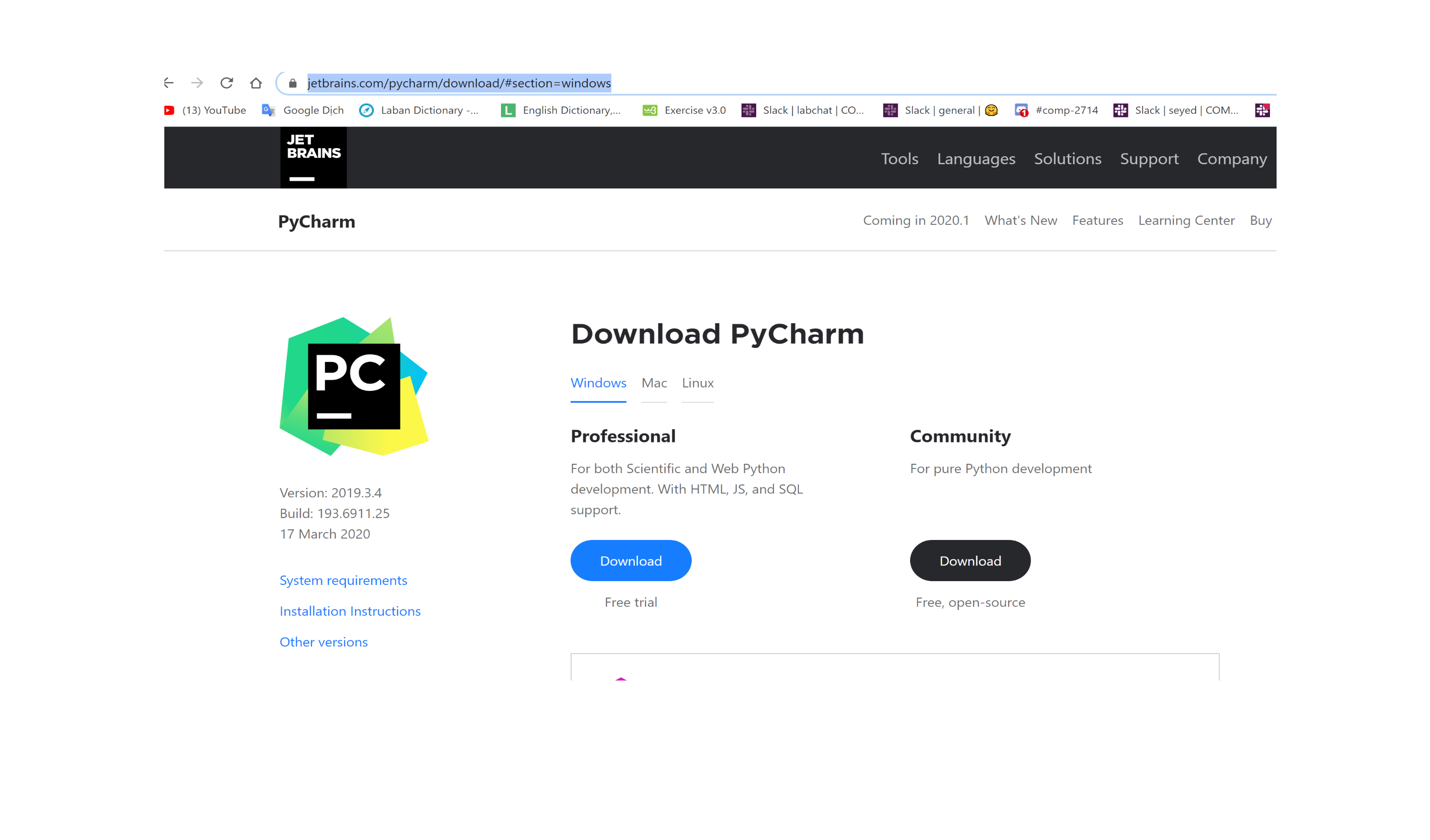The image size is (1430, 840).
Task: Open the Laban Dictionary bookmark
Action: click(420, 110)
